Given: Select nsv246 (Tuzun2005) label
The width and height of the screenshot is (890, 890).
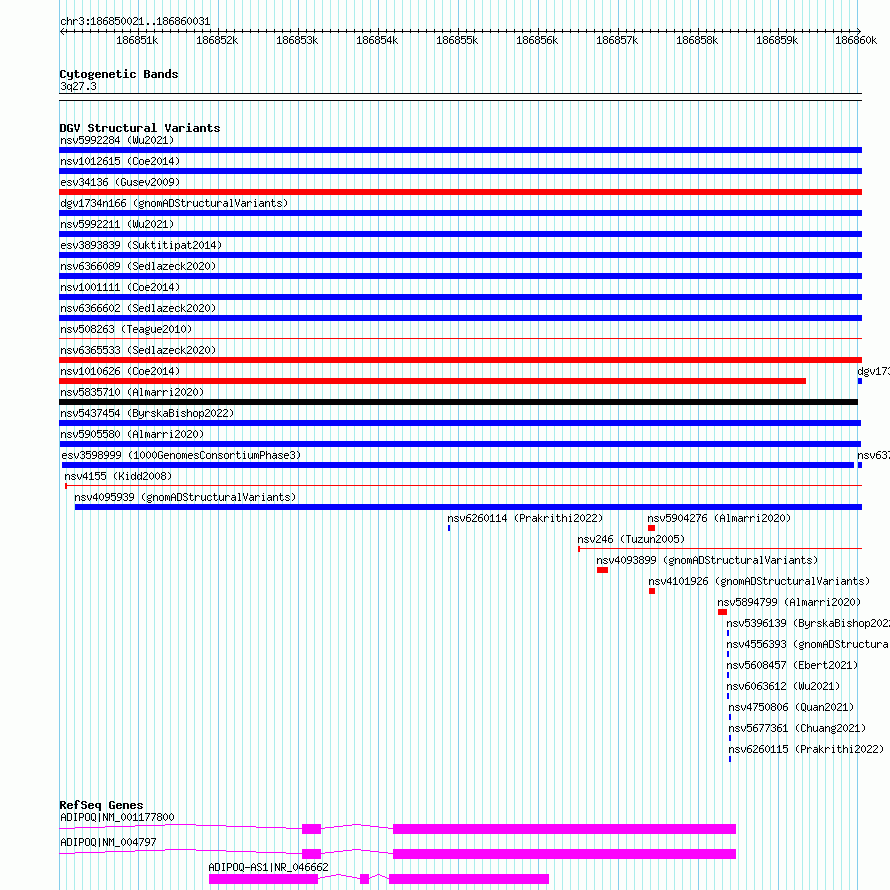Looking at the screenshot, I should point(631,539).
